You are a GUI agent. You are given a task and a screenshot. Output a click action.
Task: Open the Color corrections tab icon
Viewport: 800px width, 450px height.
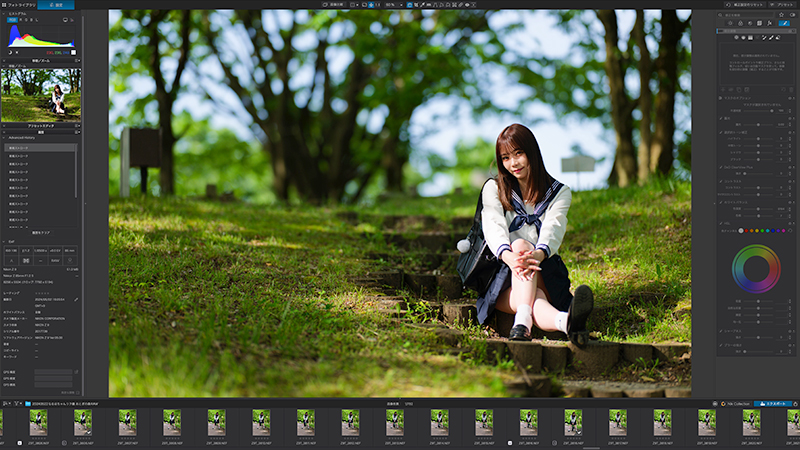click(740, 23)
